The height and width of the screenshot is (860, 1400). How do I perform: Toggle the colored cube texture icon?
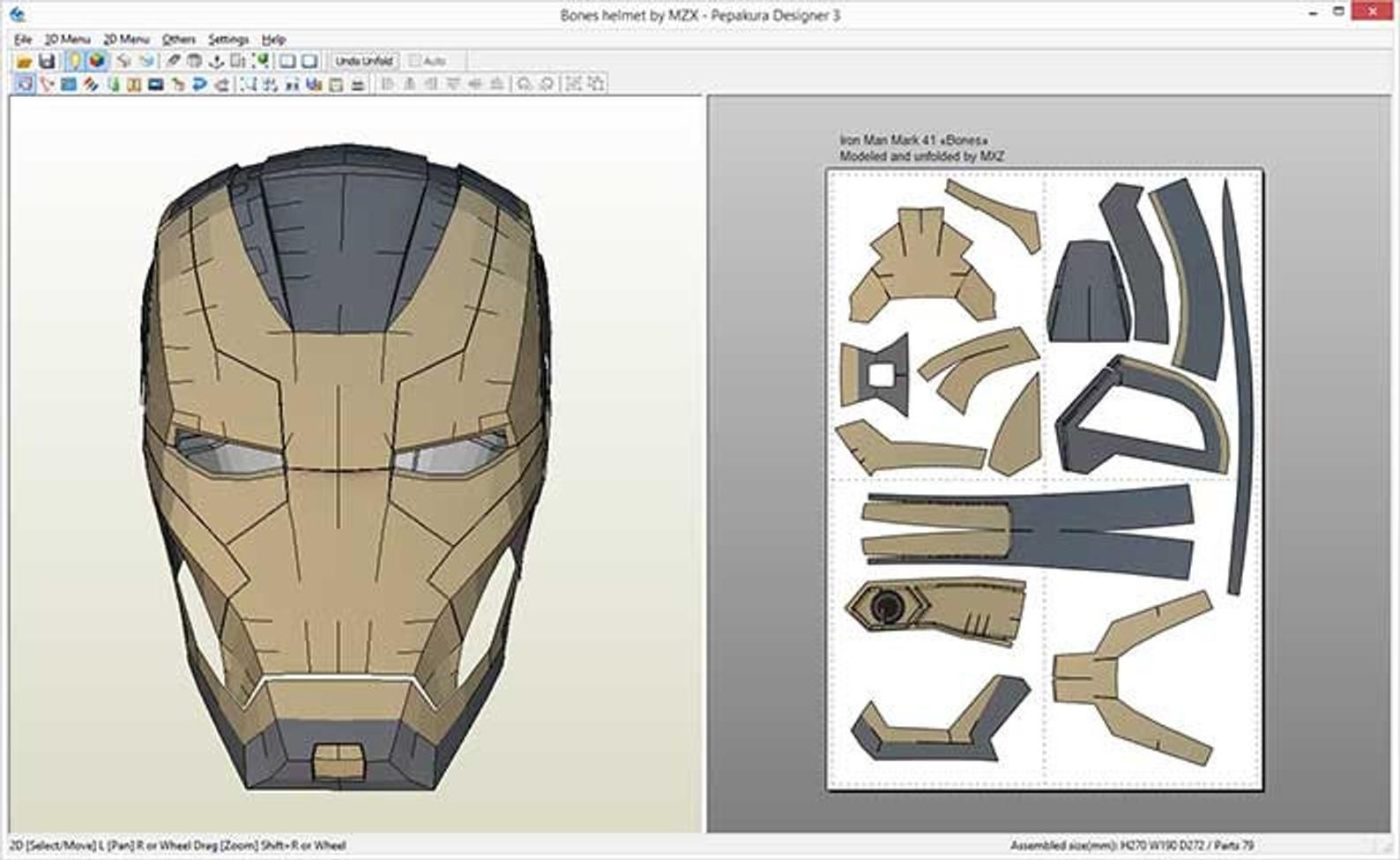(97, 61)
